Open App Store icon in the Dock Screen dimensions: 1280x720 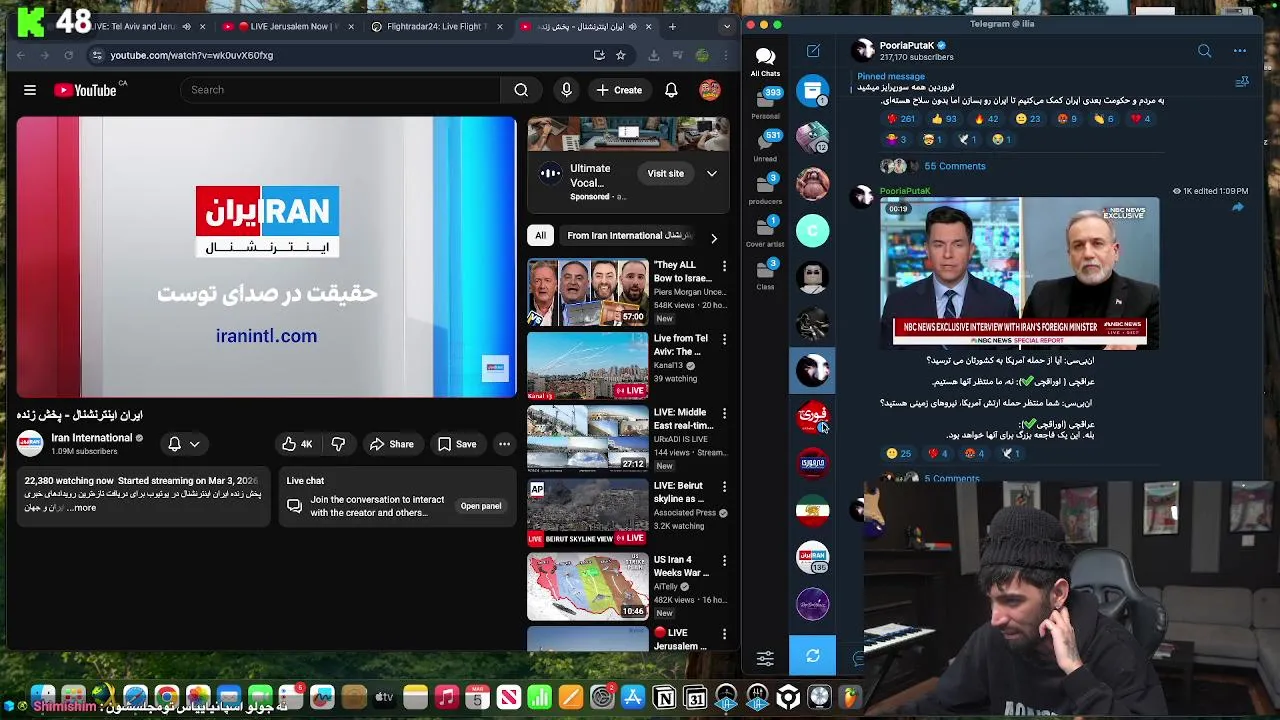point(633,697)
